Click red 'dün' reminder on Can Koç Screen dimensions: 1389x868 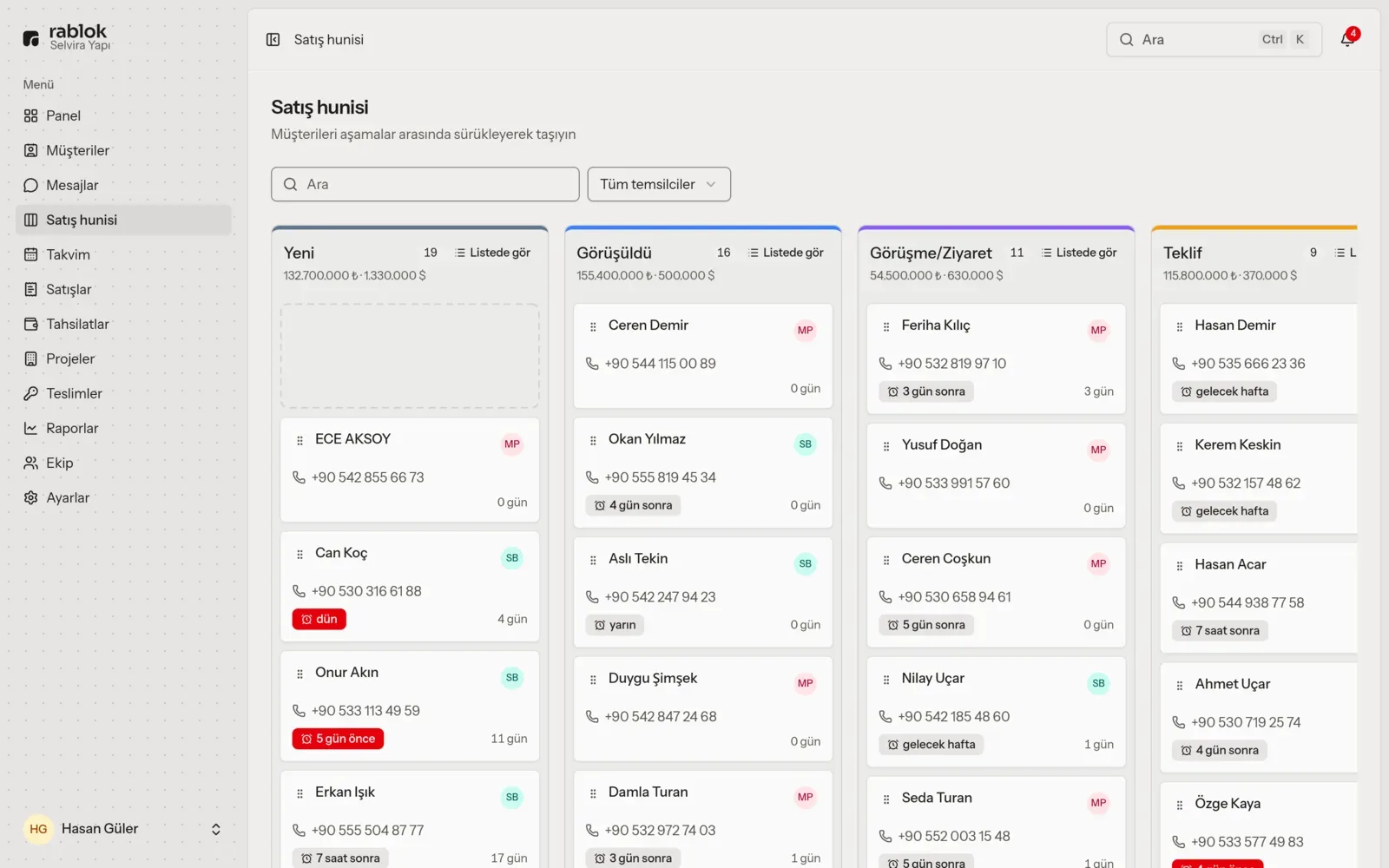pyautogui.click(x=319, y=619)
